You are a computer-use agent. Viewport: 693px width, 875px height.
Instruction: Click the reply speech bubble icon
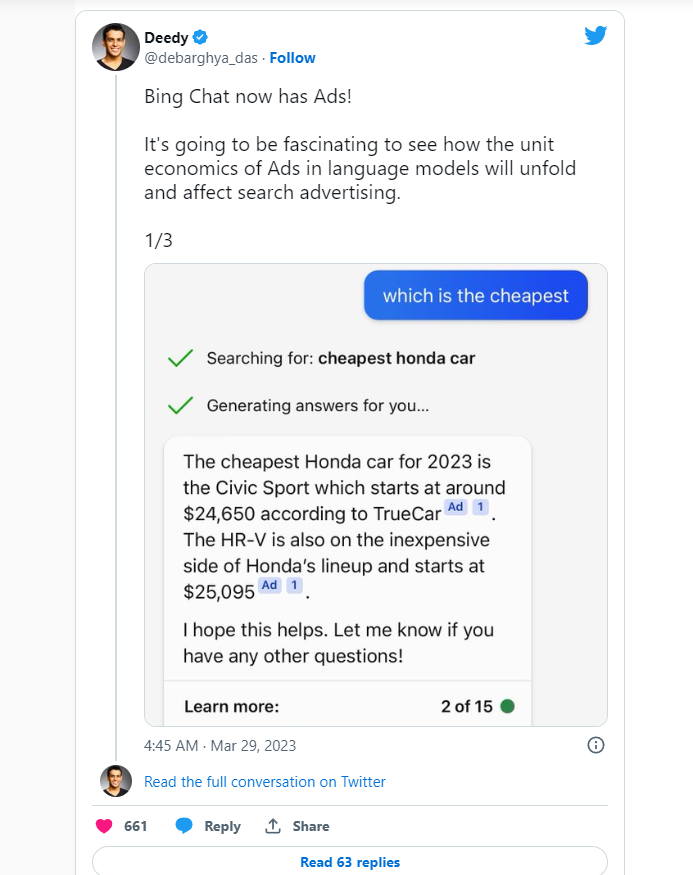(184, 826)
